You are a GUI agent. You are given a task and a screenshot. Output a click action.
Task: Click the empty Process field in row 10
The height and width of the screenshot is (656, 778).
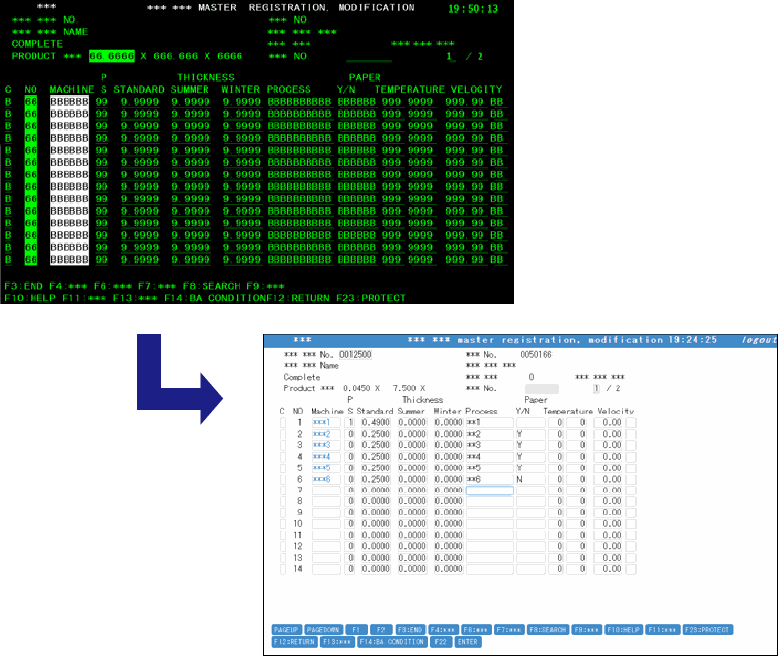click(x=490, y=524)
